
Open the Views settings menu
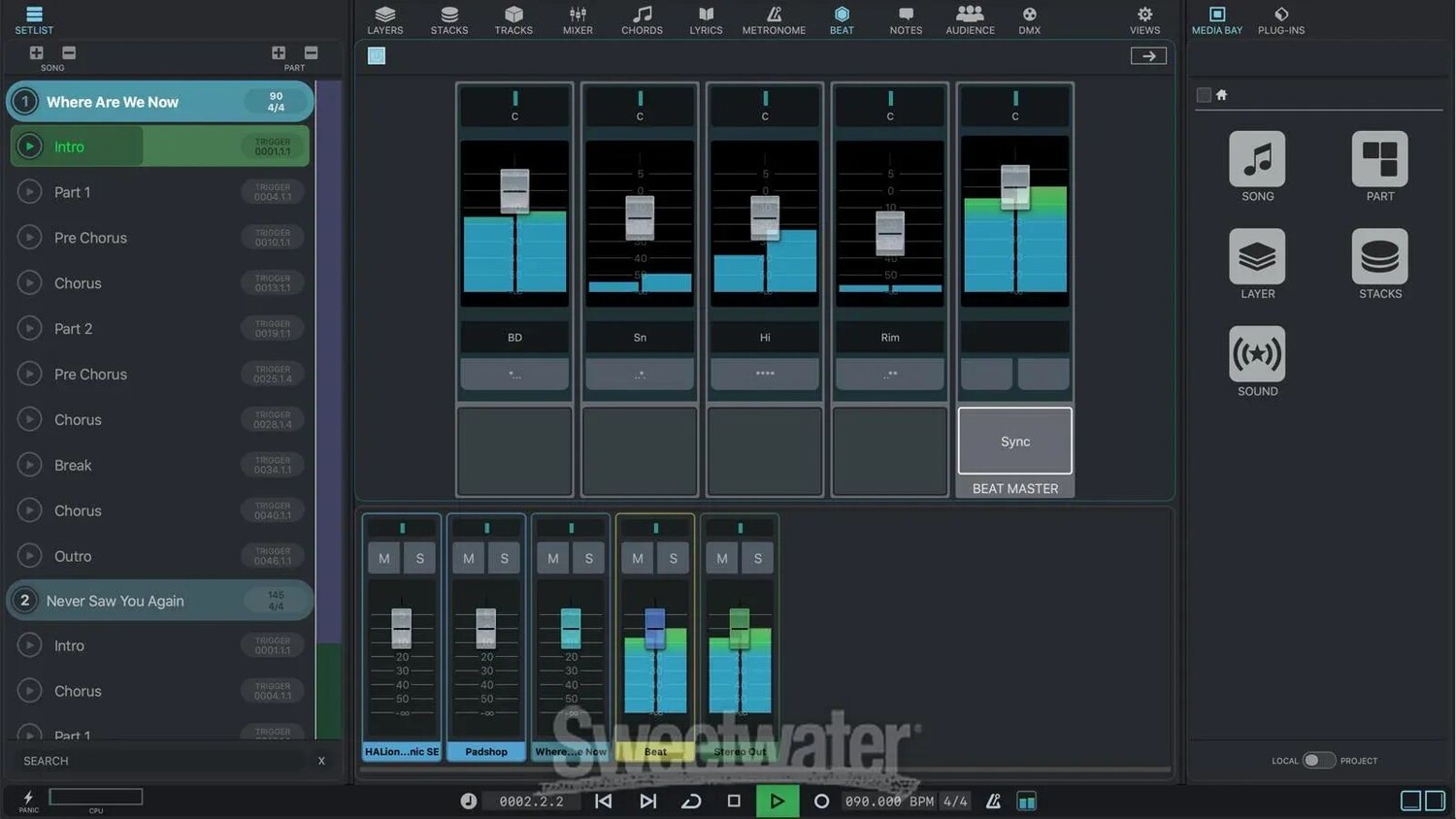[1144, 19]
